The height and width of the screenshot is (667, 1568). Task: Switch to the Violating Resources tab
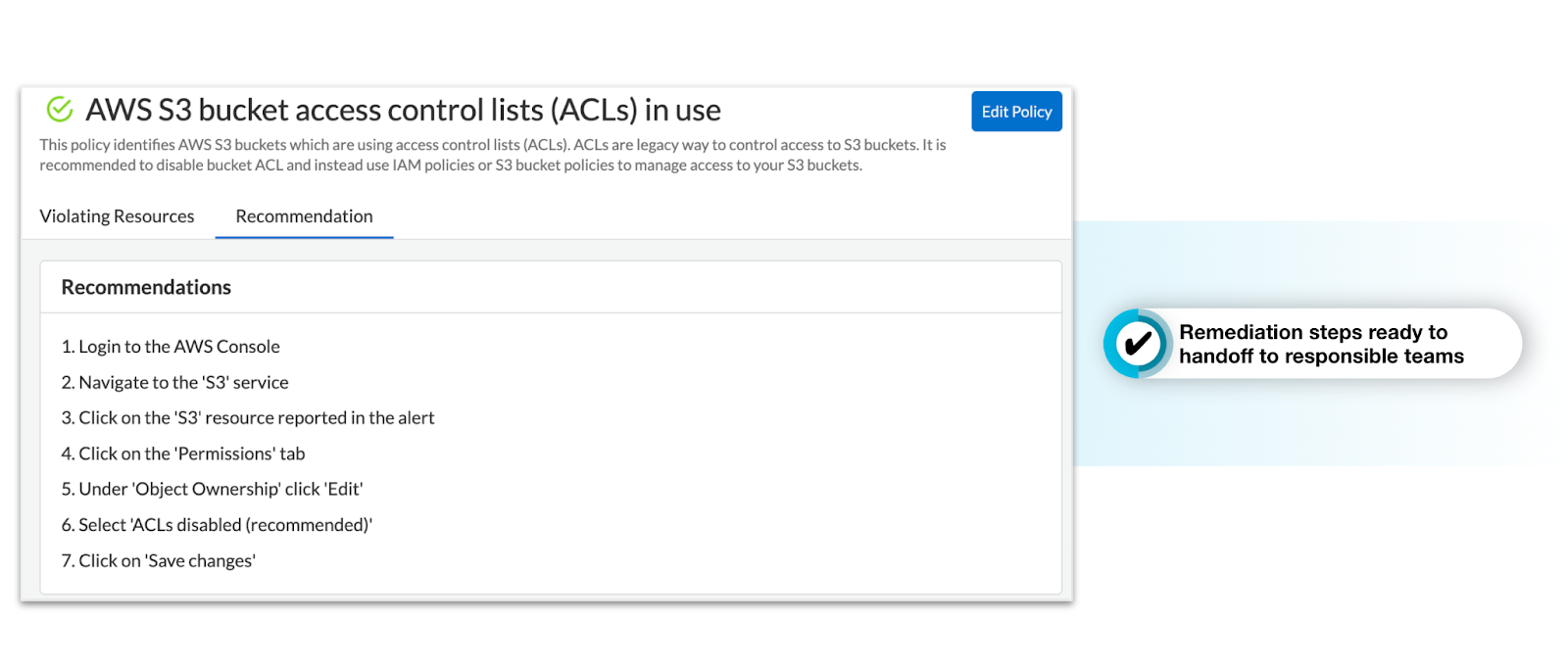117,216
